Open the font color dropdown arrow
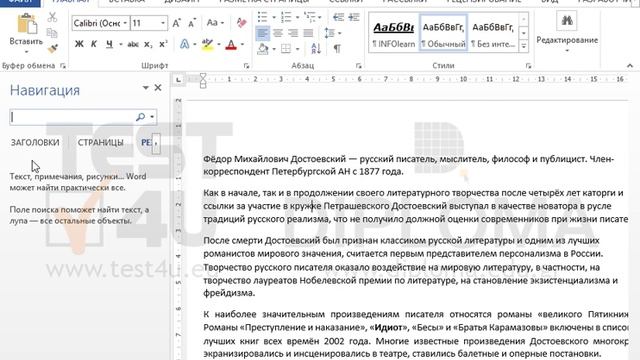Image resolution: width=640 pixels, height=360 pixels. pyautogui.click(x=242, y=44)
